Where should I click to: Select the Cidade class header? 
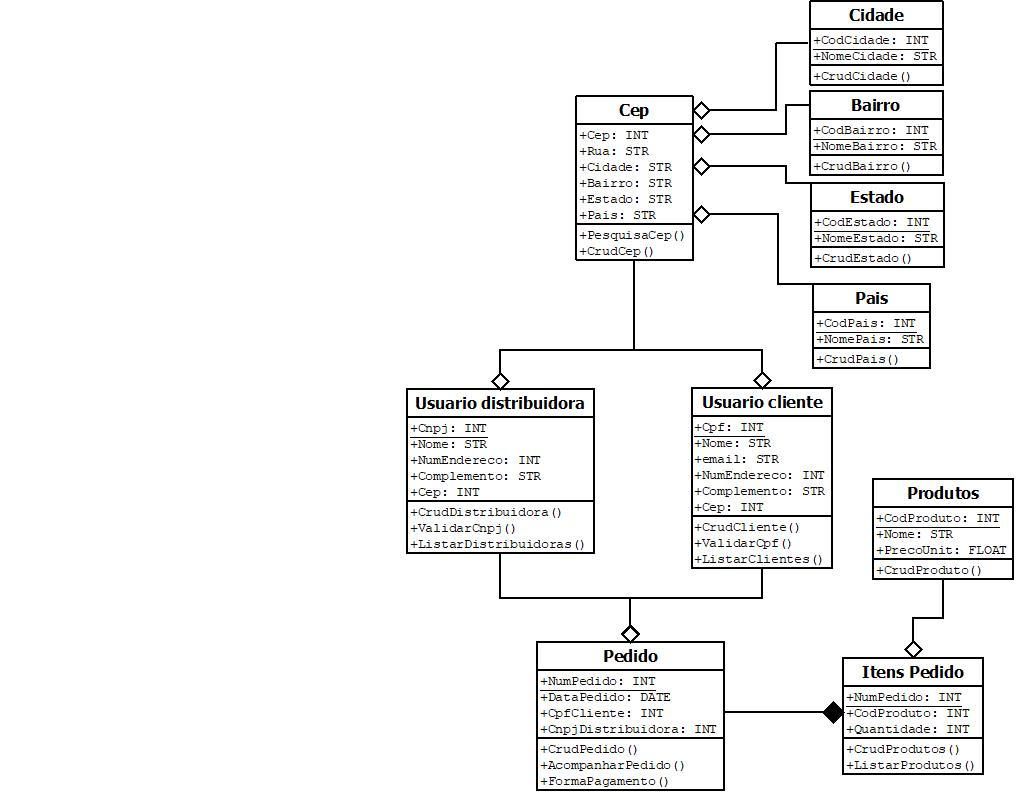tap(876, 15)
